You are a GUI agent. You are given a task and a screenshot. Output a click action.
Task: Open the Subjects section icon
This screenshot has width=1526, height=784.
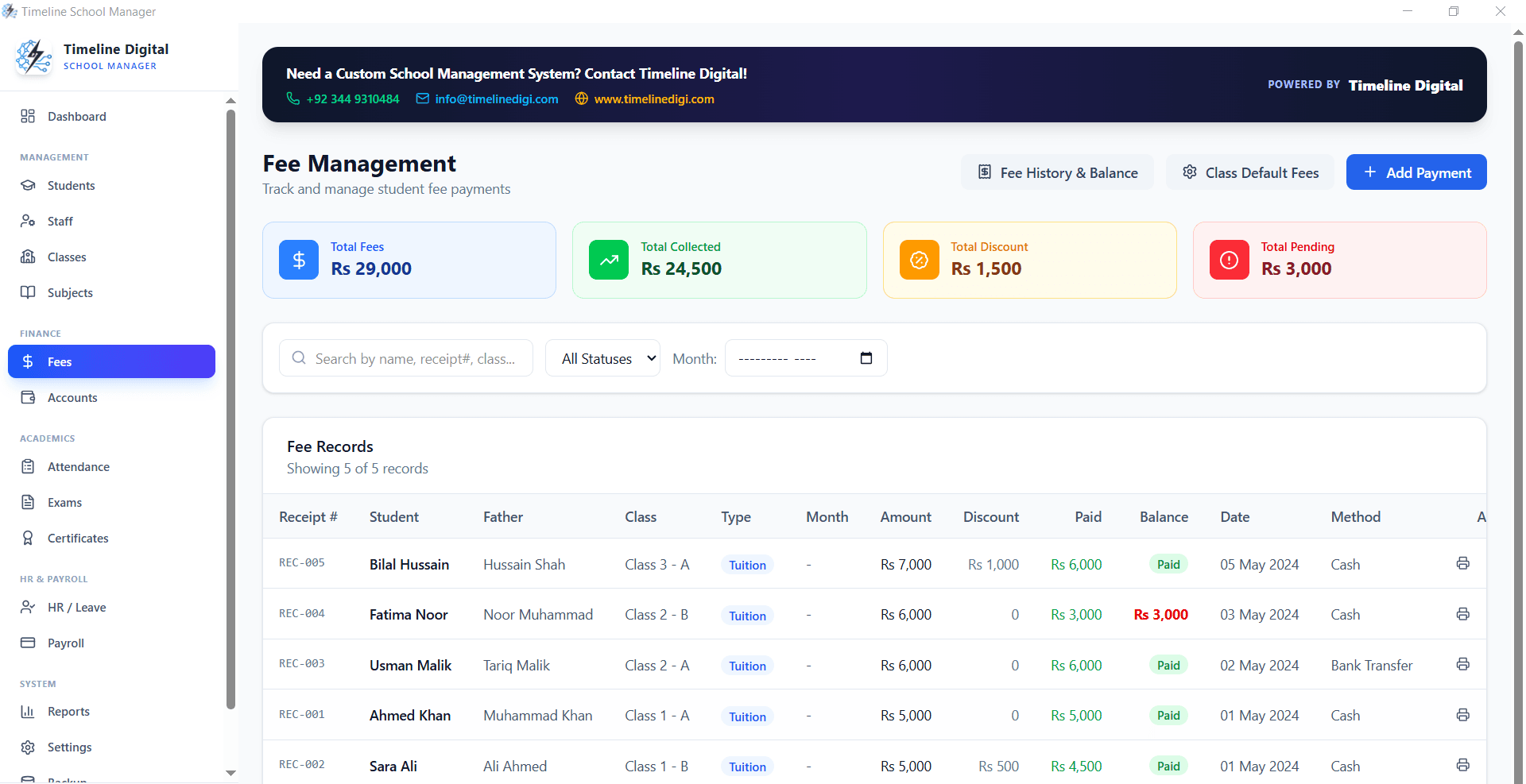coord(28,292)
